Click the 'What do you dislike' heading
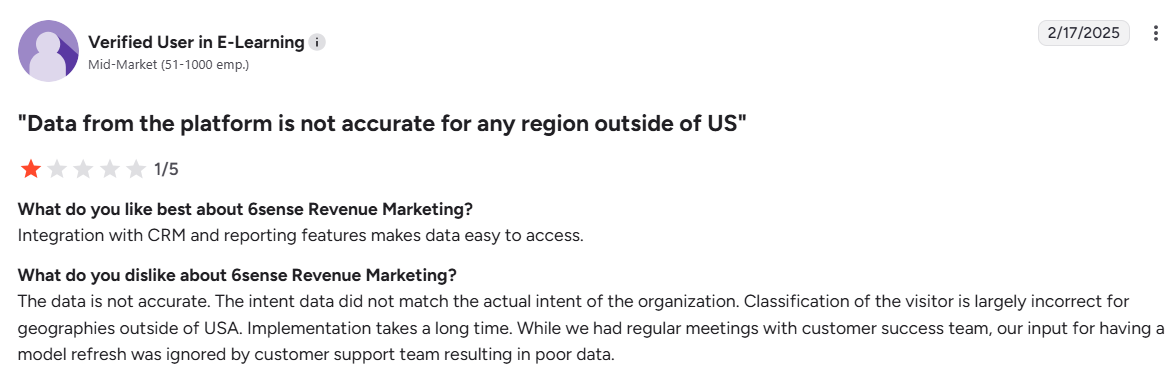This screenshot has width=1168, height=374. coord(237,276)
